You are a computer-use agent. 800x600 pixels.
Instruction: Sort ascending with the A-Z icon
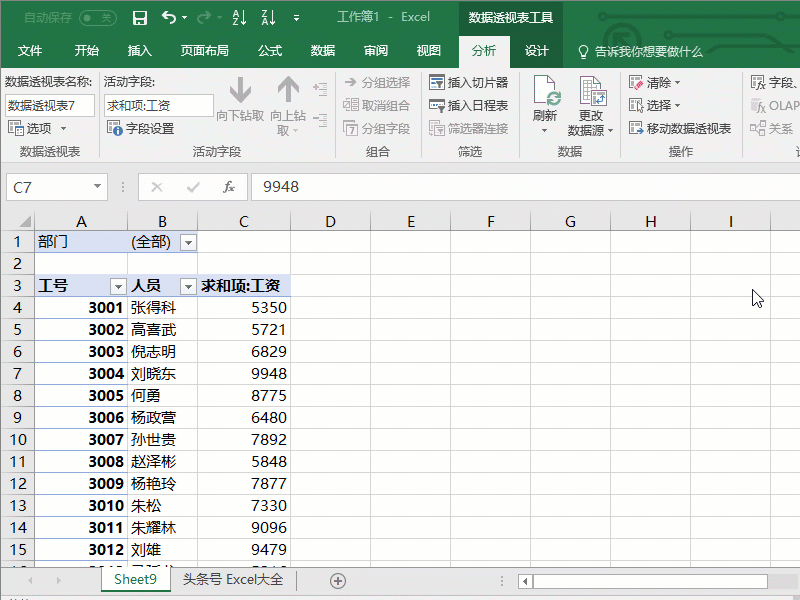(x=239, y=18)
